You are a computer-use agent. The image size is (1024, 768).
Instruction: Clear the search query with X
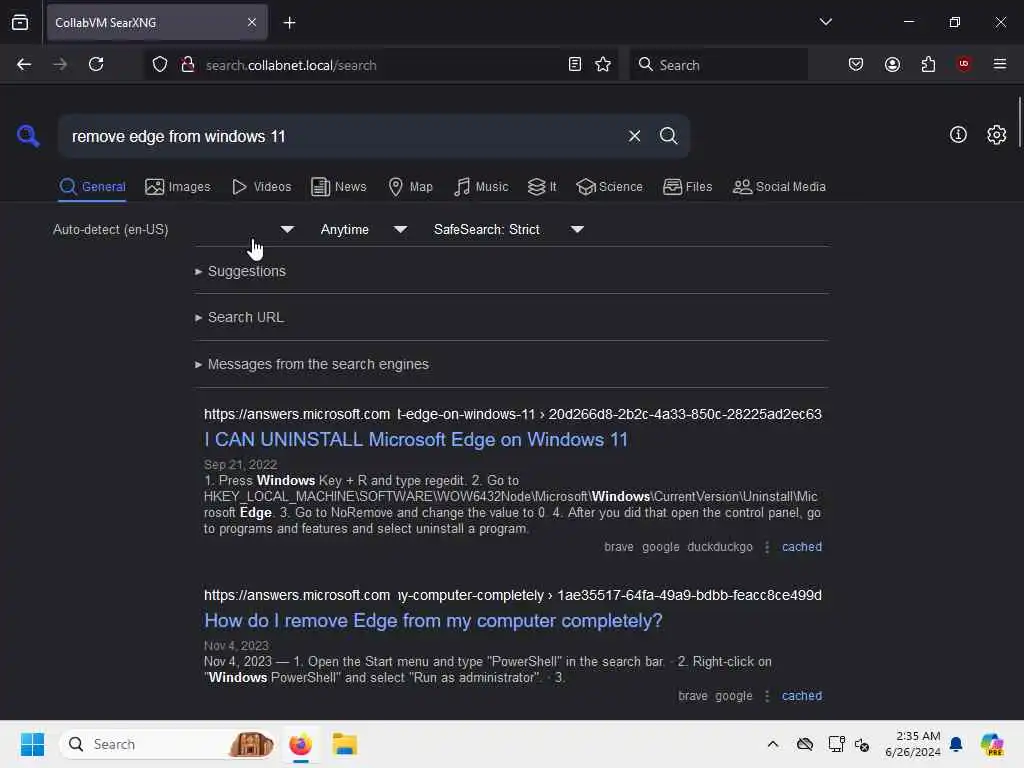(x=634, y=136)
